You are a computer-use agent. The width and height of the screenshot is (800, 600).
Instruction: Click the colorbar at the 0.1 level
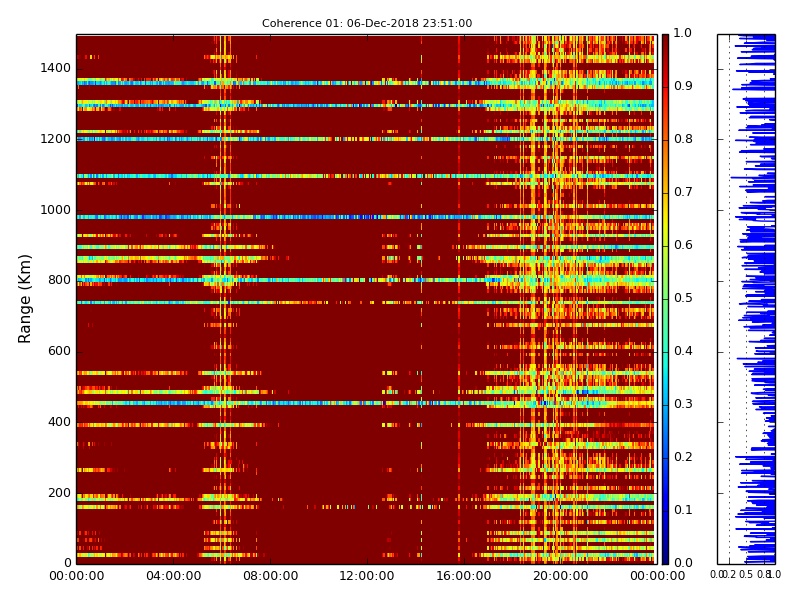[x=665, y=511]
